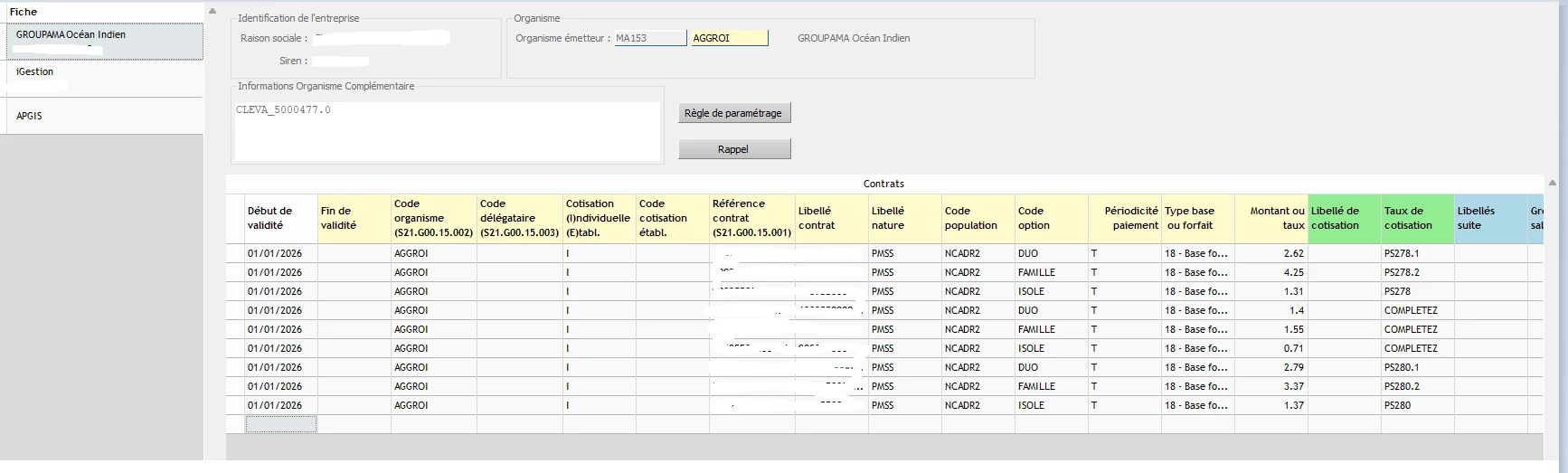Click the Organisme émetteur MA153 field
1568x473 pixels.
pos(650,38)
